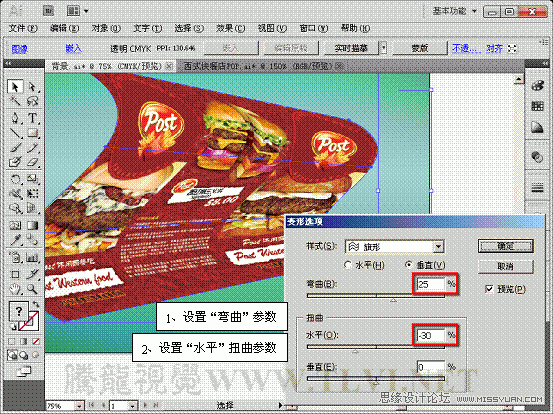Select the Column Graph tool
The width and height of the screenshot is (553, 414).
pyautogui.click(x=32, y=258)
